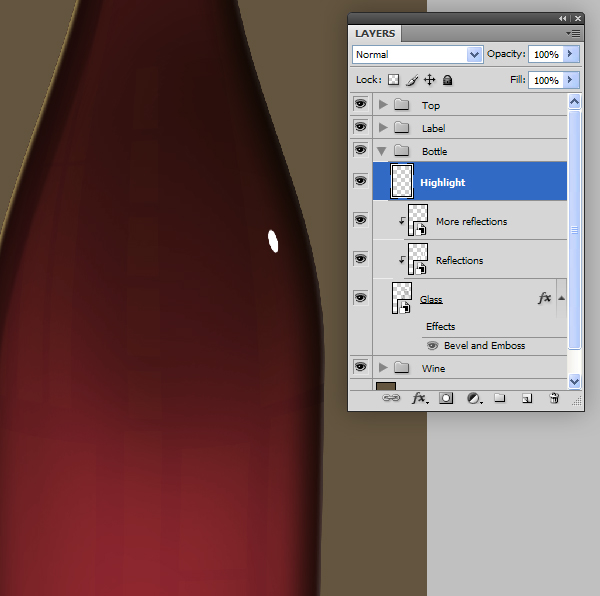Expand the Wine group

383,367
